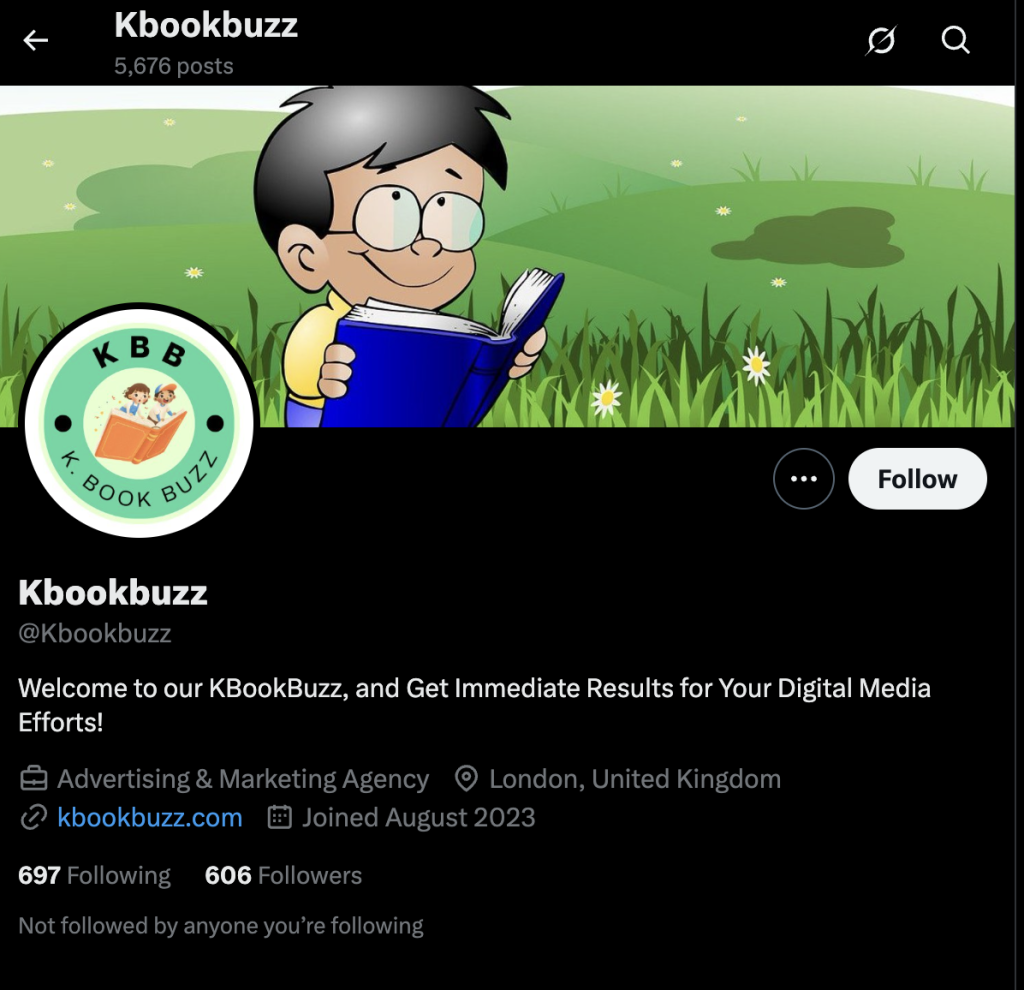Go back using the arrow icon
The height and width of the screenshot is (990, 1024).
(35, 40)
